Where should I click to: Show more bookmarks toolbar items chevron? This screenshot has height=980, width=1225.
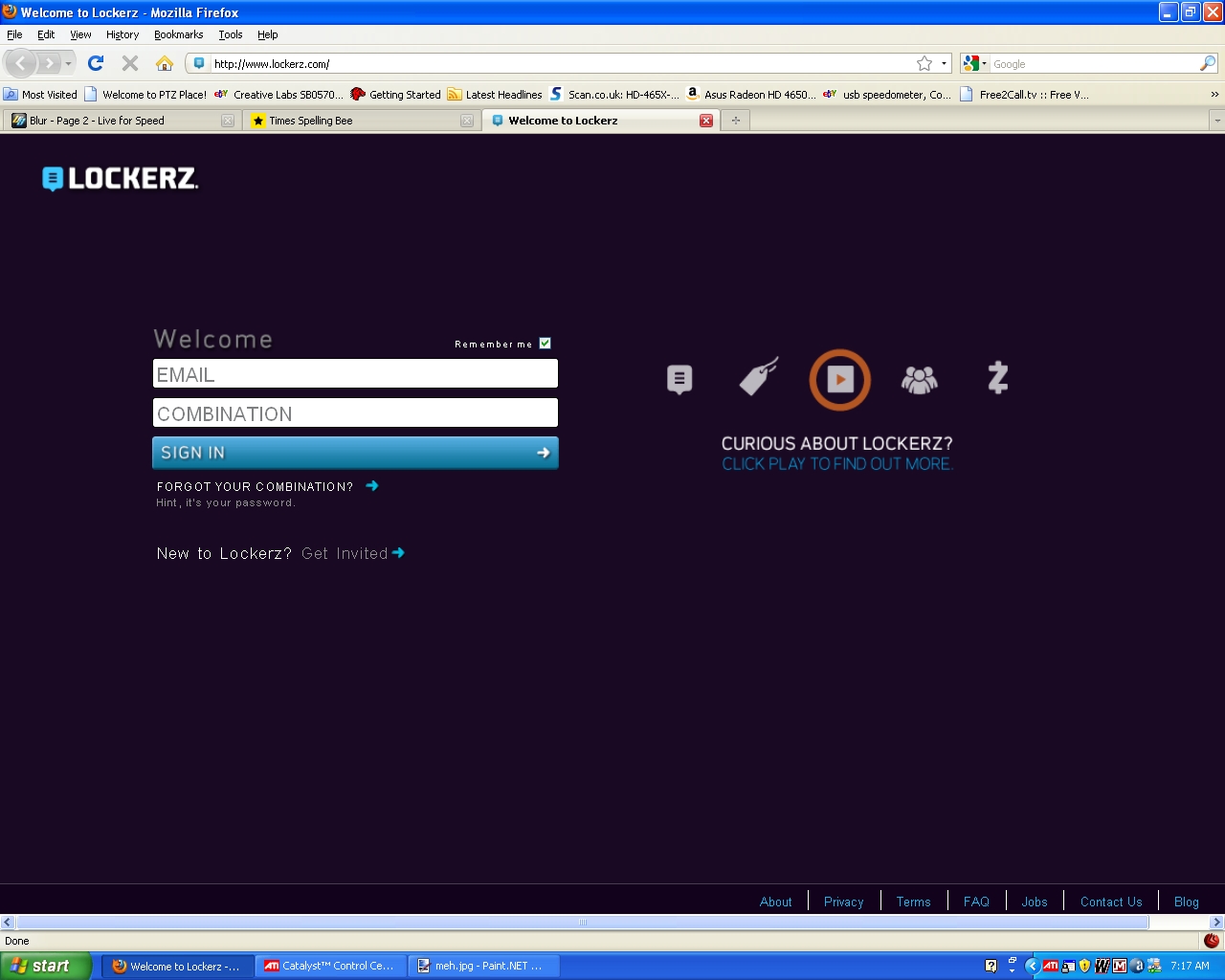[1214, 94]
